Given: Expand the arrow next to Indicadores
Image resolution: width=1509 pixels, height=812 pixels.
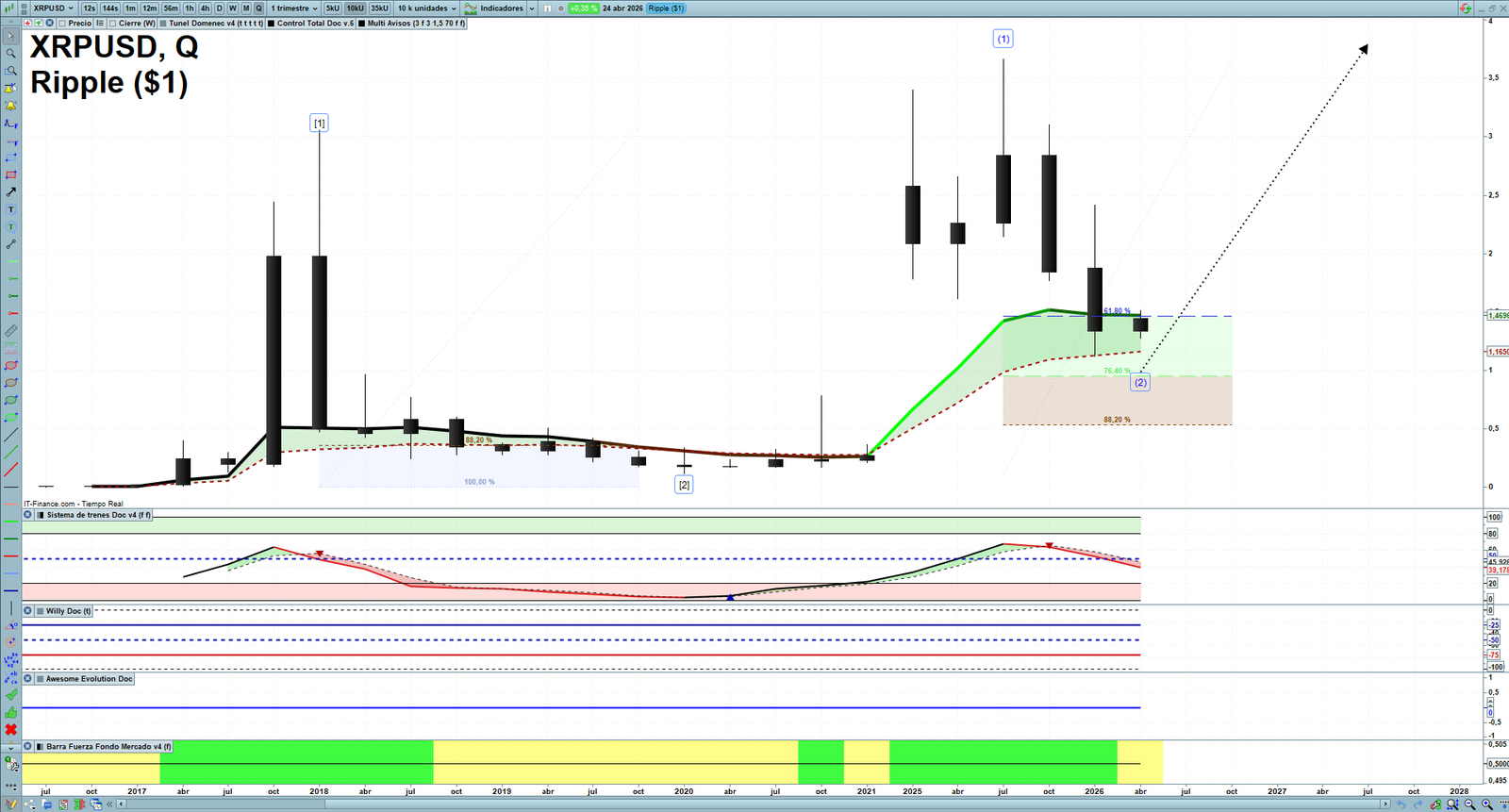Looking at the screenshot, I should (532, 8).
